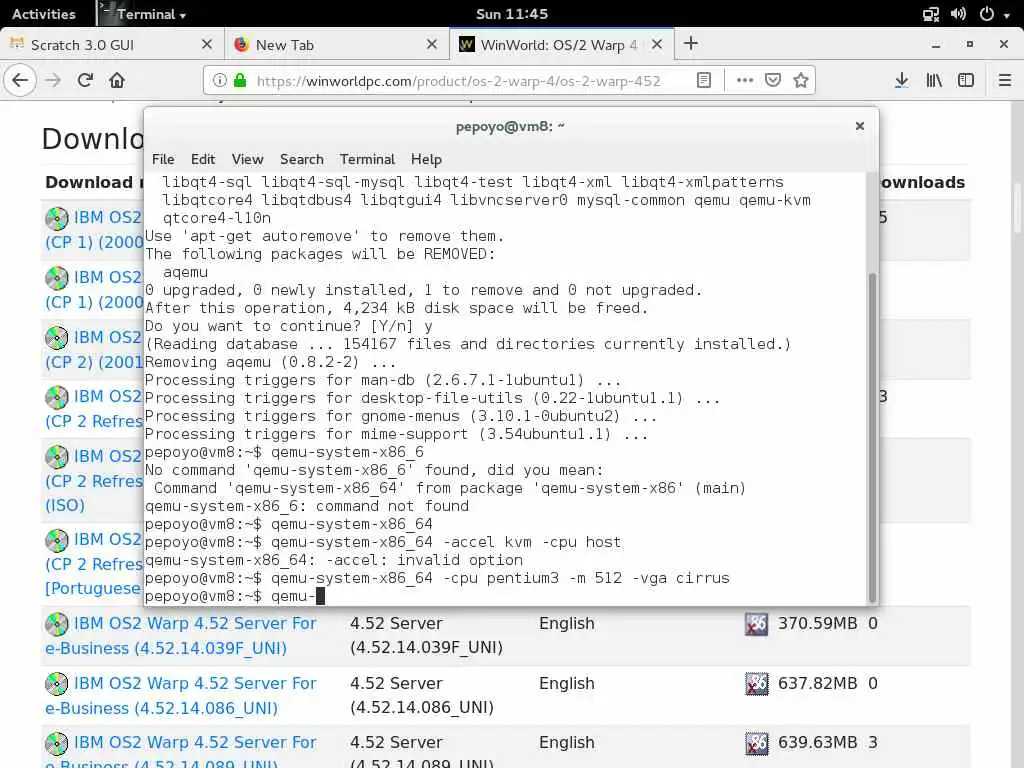Open terminal Help menu
Image resolution: width=1024 pixels, height=768 pixels.
click(426, 159)
